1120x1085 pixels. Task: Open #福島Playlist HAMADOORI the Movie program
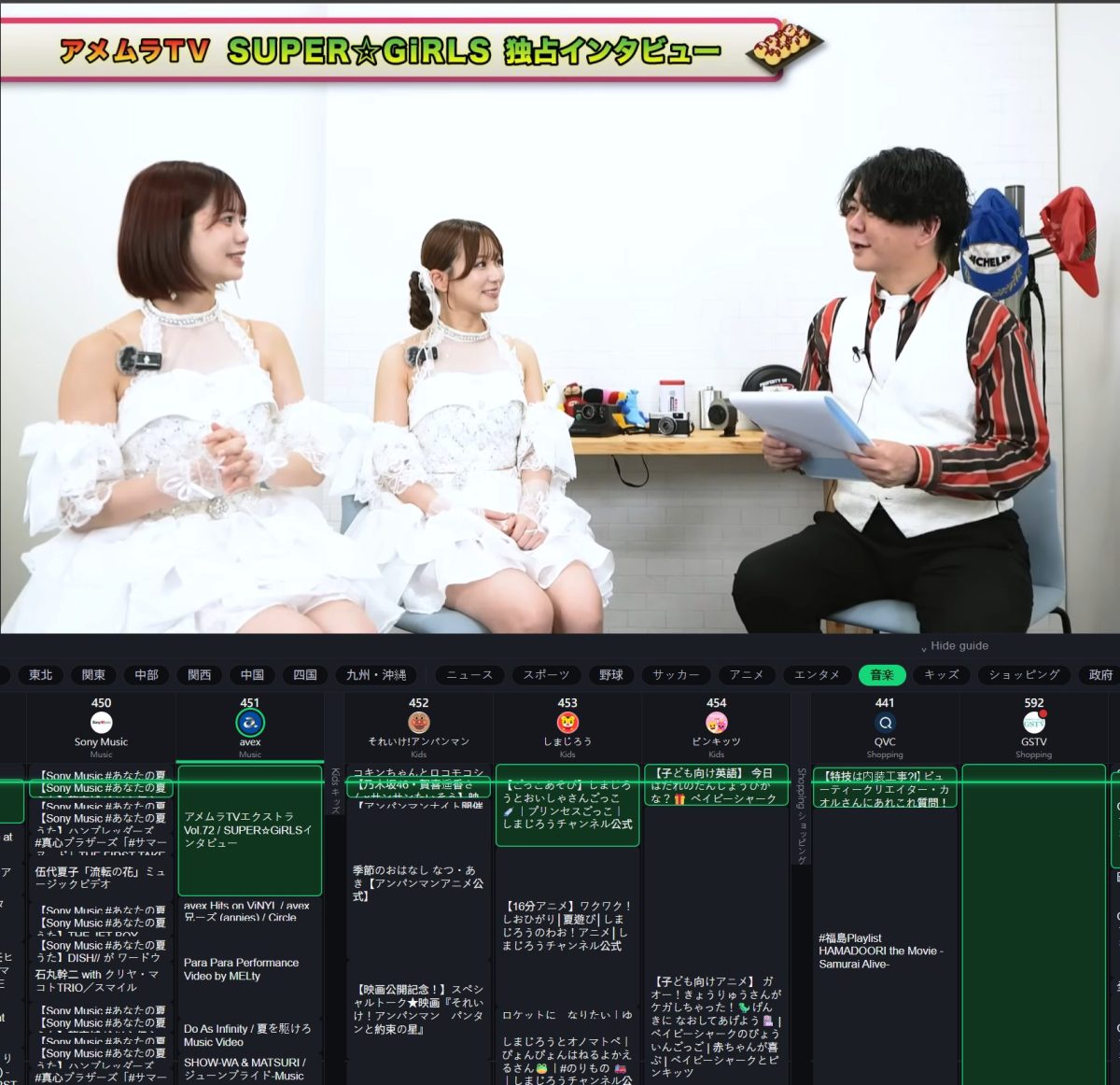tap(885, 951)
